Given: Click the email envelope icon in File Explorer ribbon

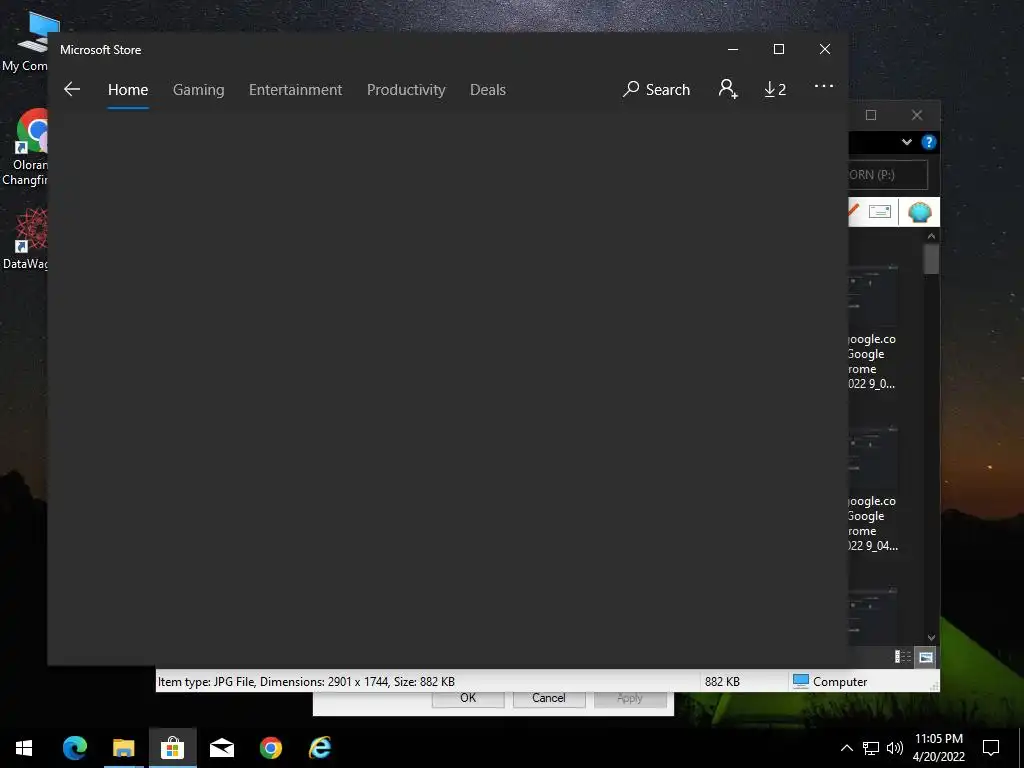Looking at the screenshot, I should coord(880,212).
